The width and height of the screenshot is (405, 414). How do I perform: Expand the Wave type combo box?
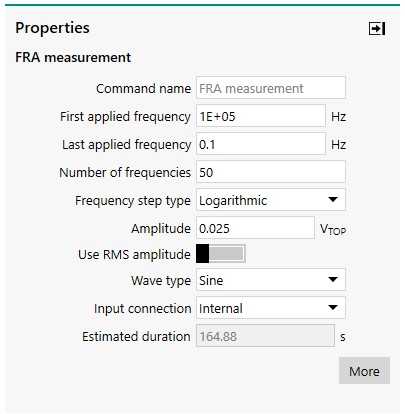point(271,280)
